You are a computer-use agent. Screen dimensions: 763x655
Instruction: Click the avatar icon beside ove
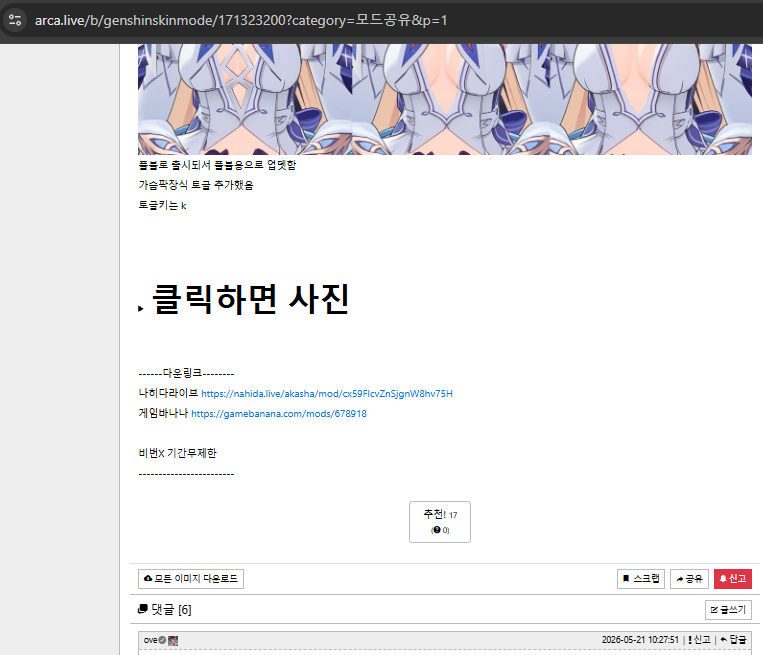(173, 640)
